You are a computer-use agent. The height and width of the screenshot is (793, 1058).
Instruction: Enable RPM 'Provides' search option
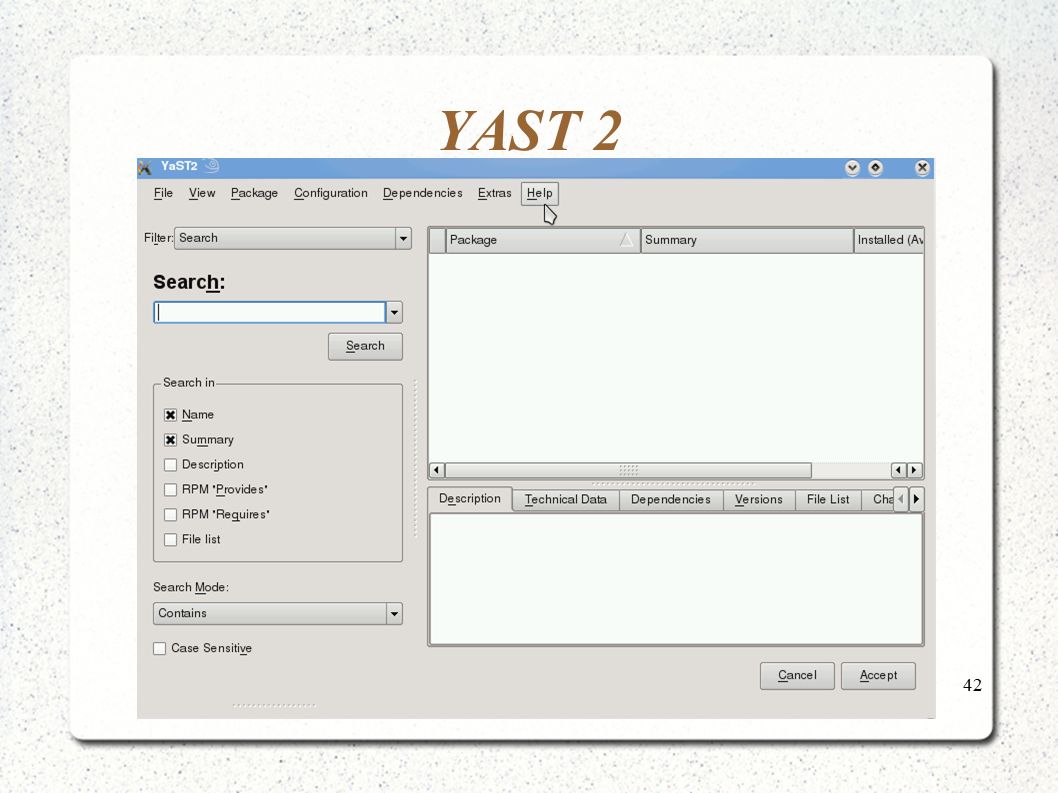(x=171, y=490)
